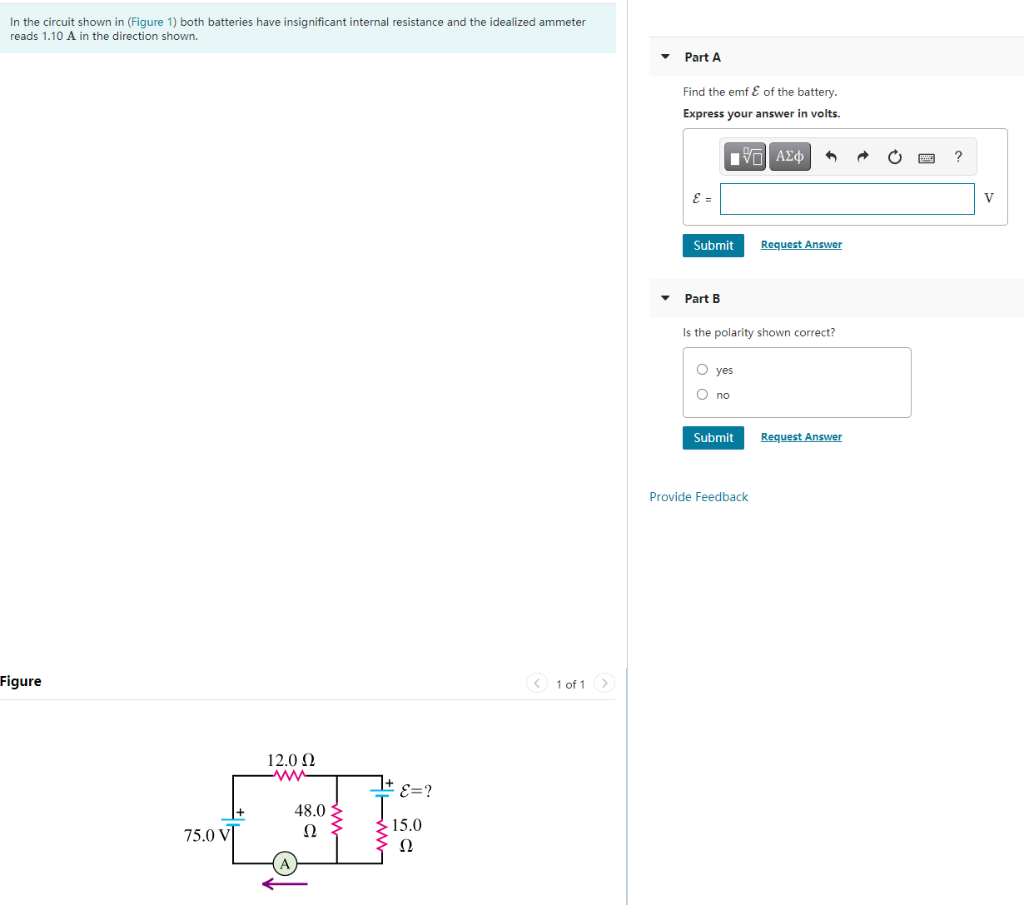Click the undo arrow in the equation toolbar
This screenshot has width=1024, height=905.
(831, 156)
